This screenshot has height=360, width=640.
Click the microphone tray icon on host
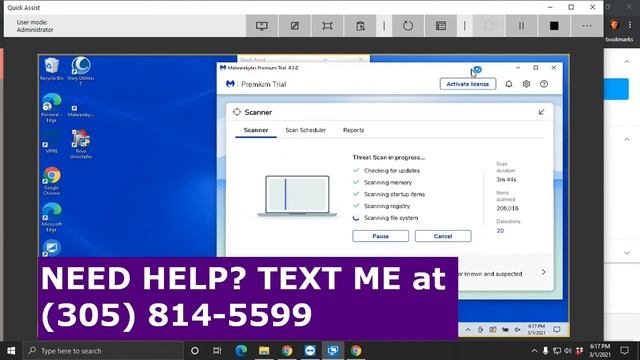pyautogui.click(x=545, y=351)
